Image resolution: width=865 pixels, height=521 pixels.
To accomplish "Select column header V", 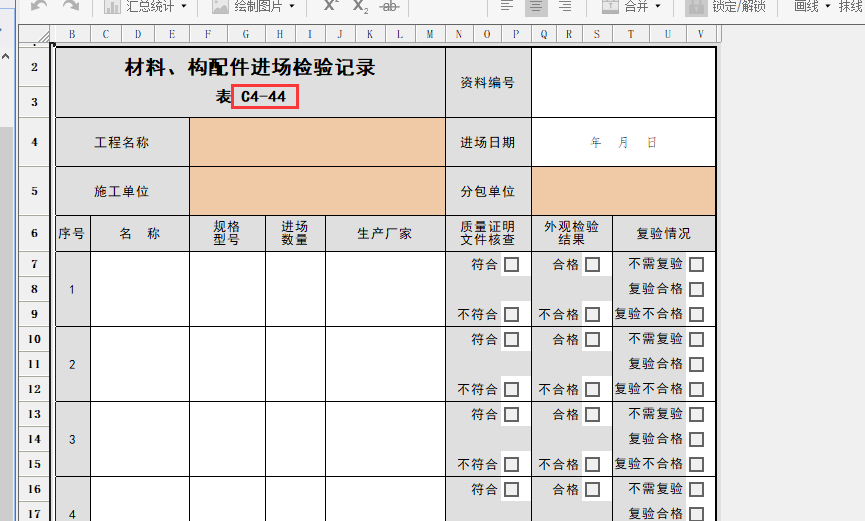I will [x=701, y=34].
